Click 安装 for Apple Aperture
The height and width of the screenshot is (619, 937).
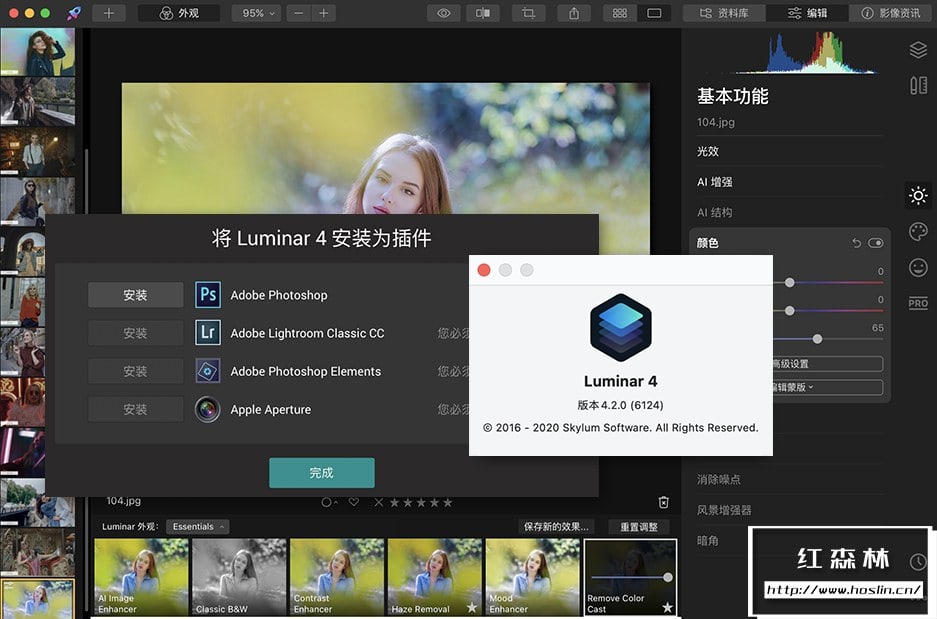click(x=136, y=410)
